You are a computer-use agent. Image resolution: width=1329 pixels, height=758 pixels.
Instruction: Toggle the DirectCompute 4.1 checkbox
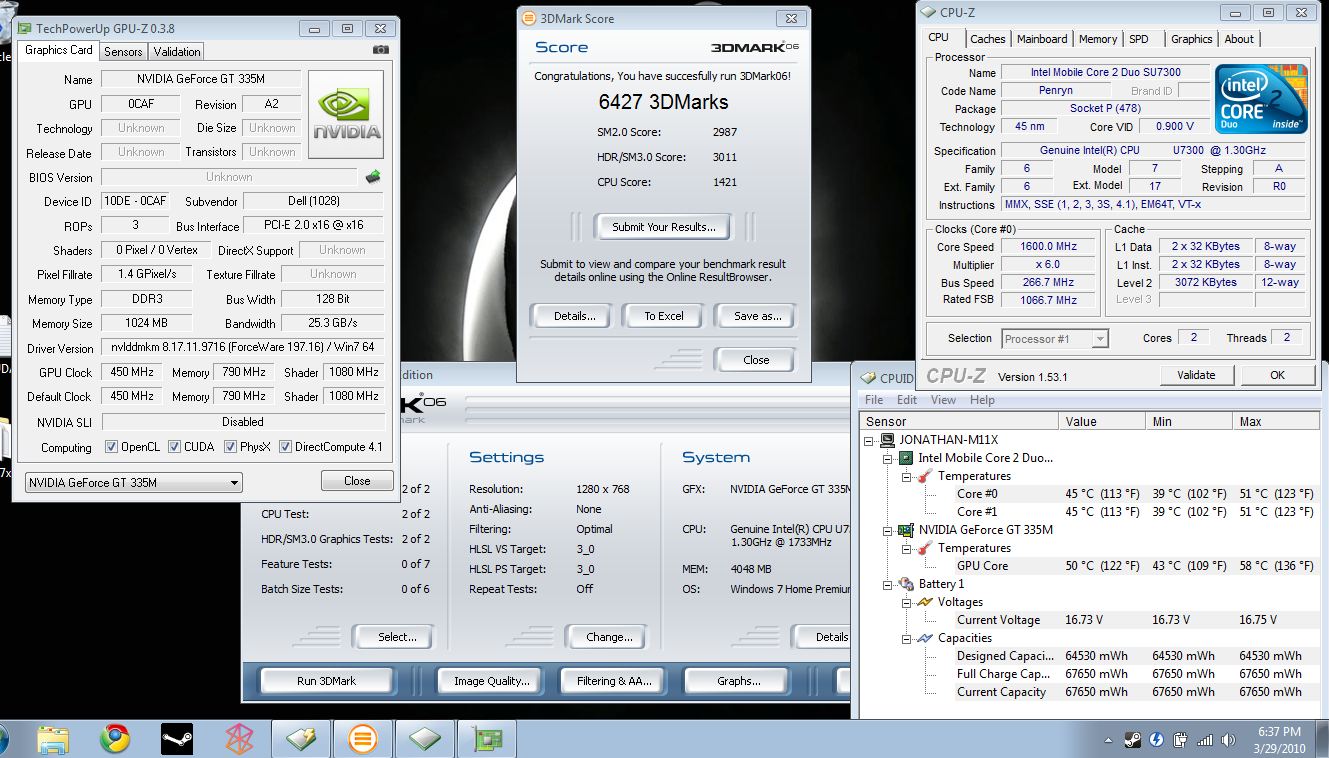click(x=285, y=447)
